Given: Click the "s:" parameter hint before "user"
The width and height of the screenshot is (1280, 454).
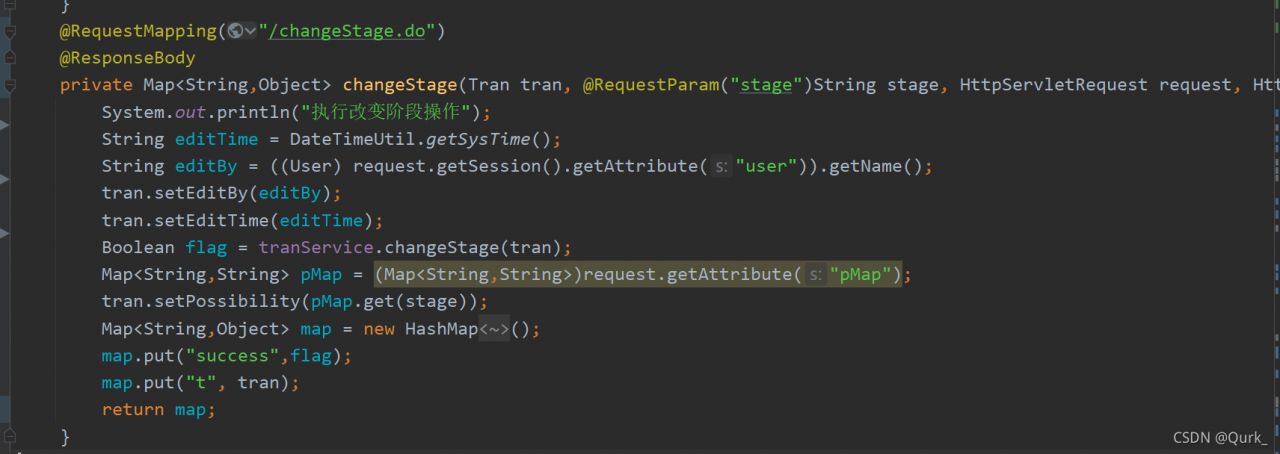Looking at the screenshot, I should pyautogui.click(x=720, y=166).
